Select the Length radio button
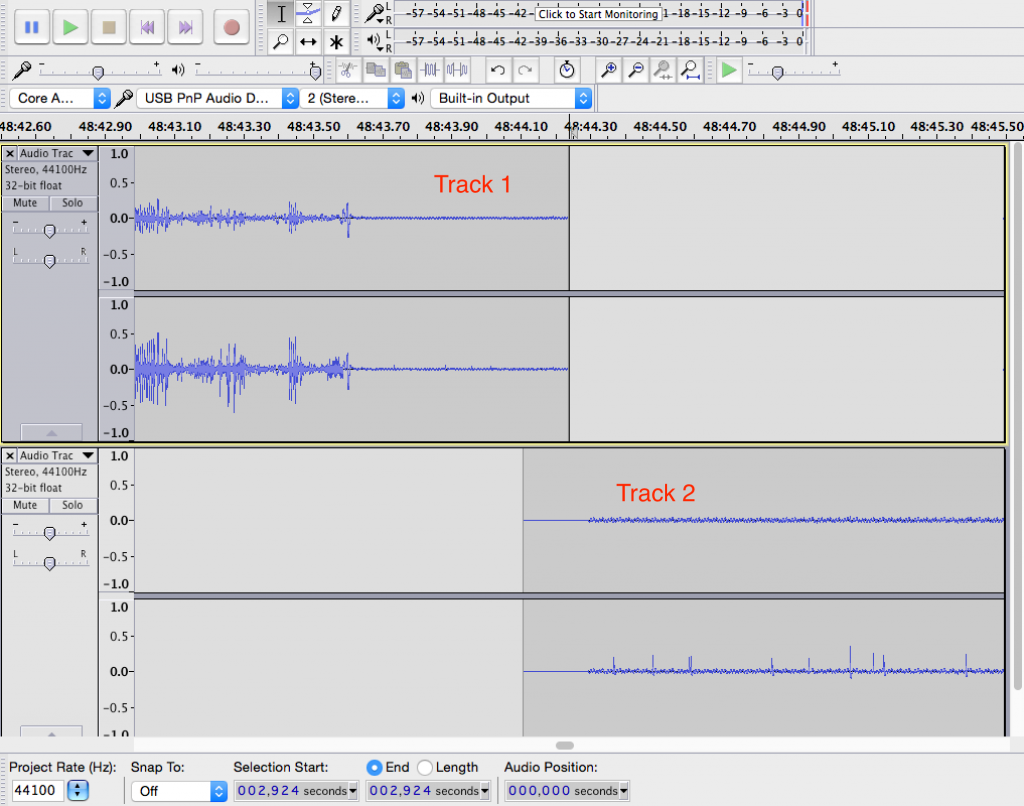Screen dimensions: 1024x806 click(x=425, y=767)
